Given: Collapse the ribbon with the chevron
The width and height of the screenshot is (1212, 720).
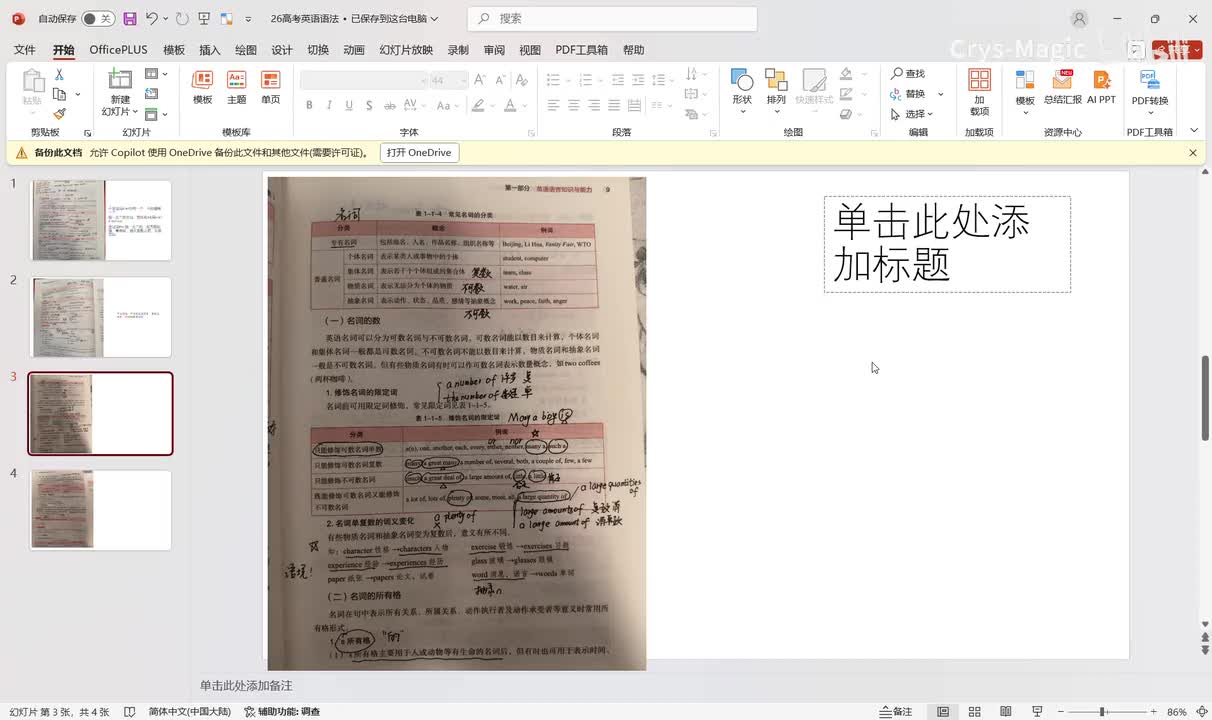Looking at the screenshot, I should coord(1194,131).
